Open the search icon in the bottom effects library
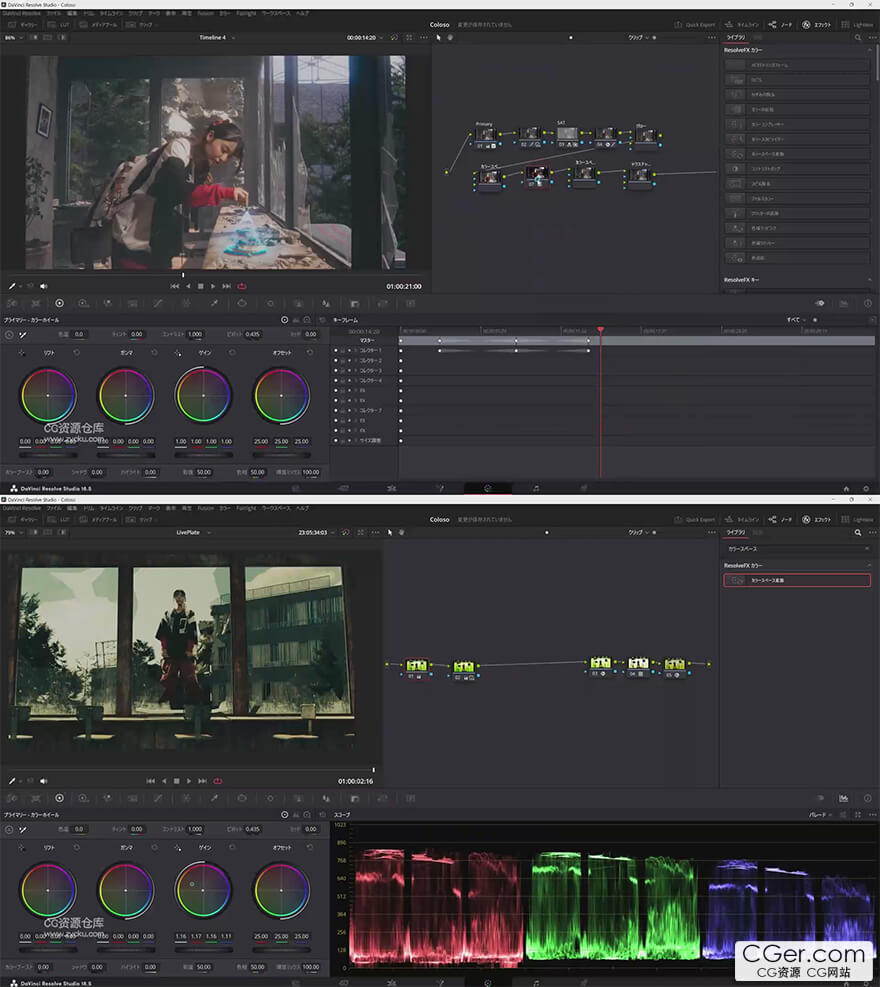 858,533
